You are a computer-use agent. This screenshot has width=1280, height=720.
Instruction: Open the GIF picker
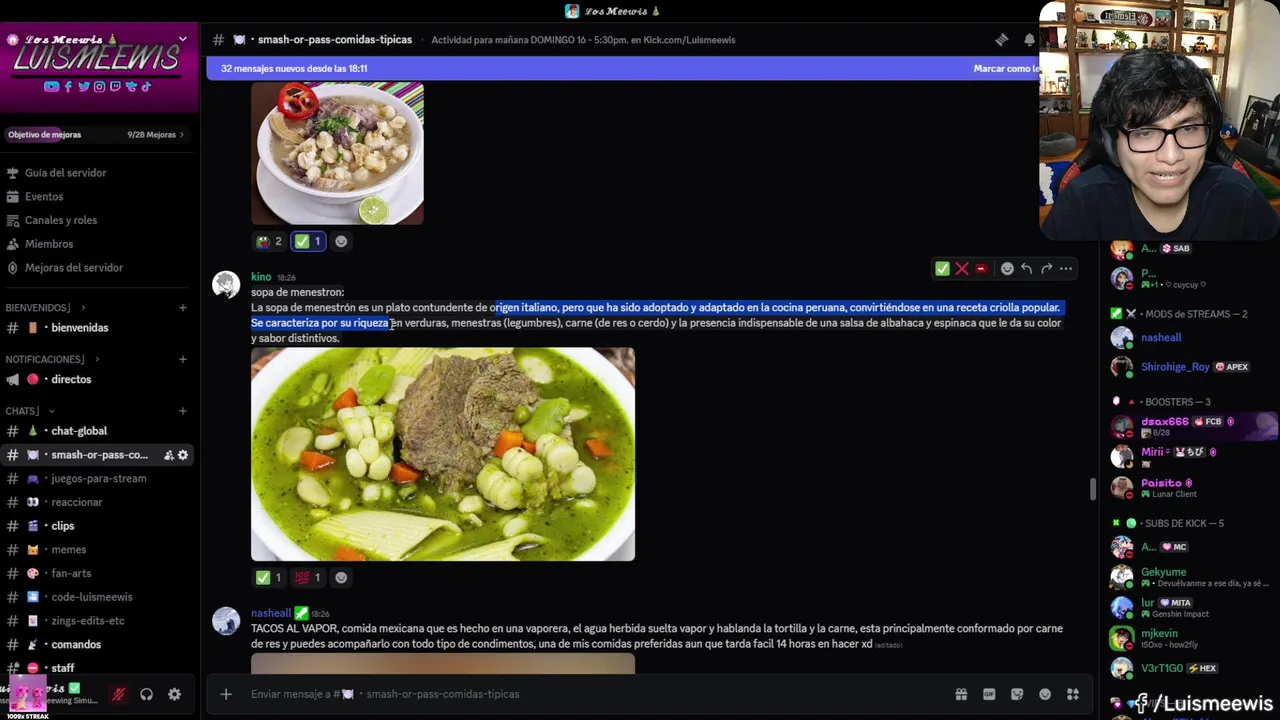tap(989, 694)
